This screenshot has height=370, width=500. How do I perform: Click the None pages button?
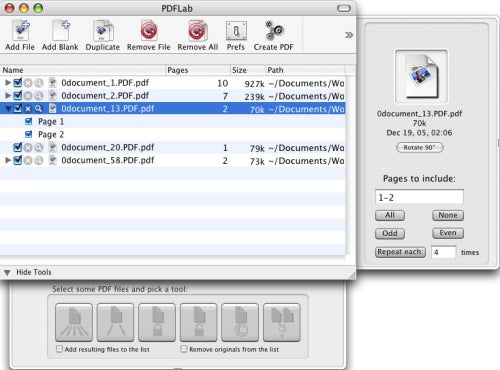448,215
